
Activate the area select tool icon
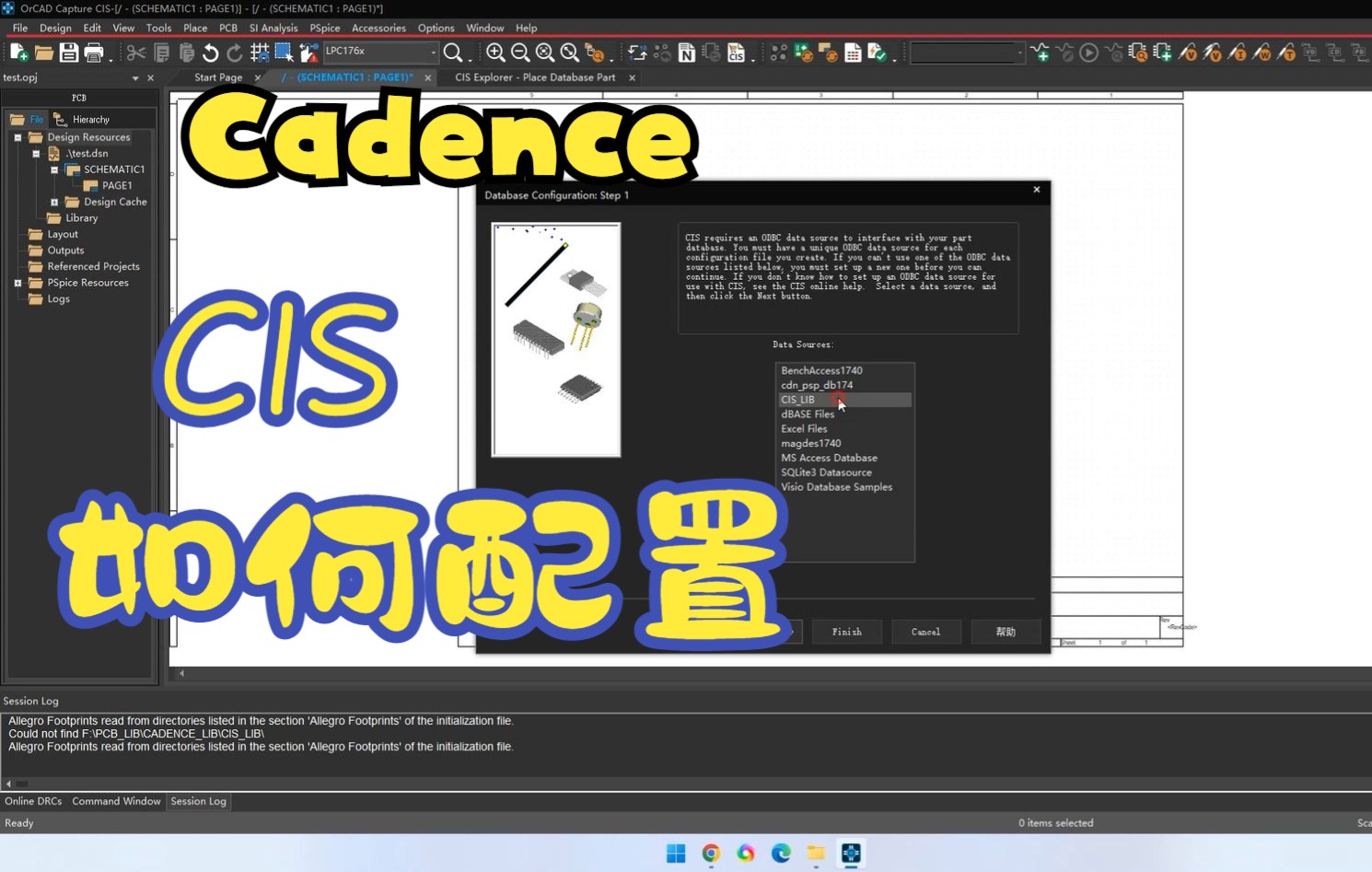[x=284, y=53]
